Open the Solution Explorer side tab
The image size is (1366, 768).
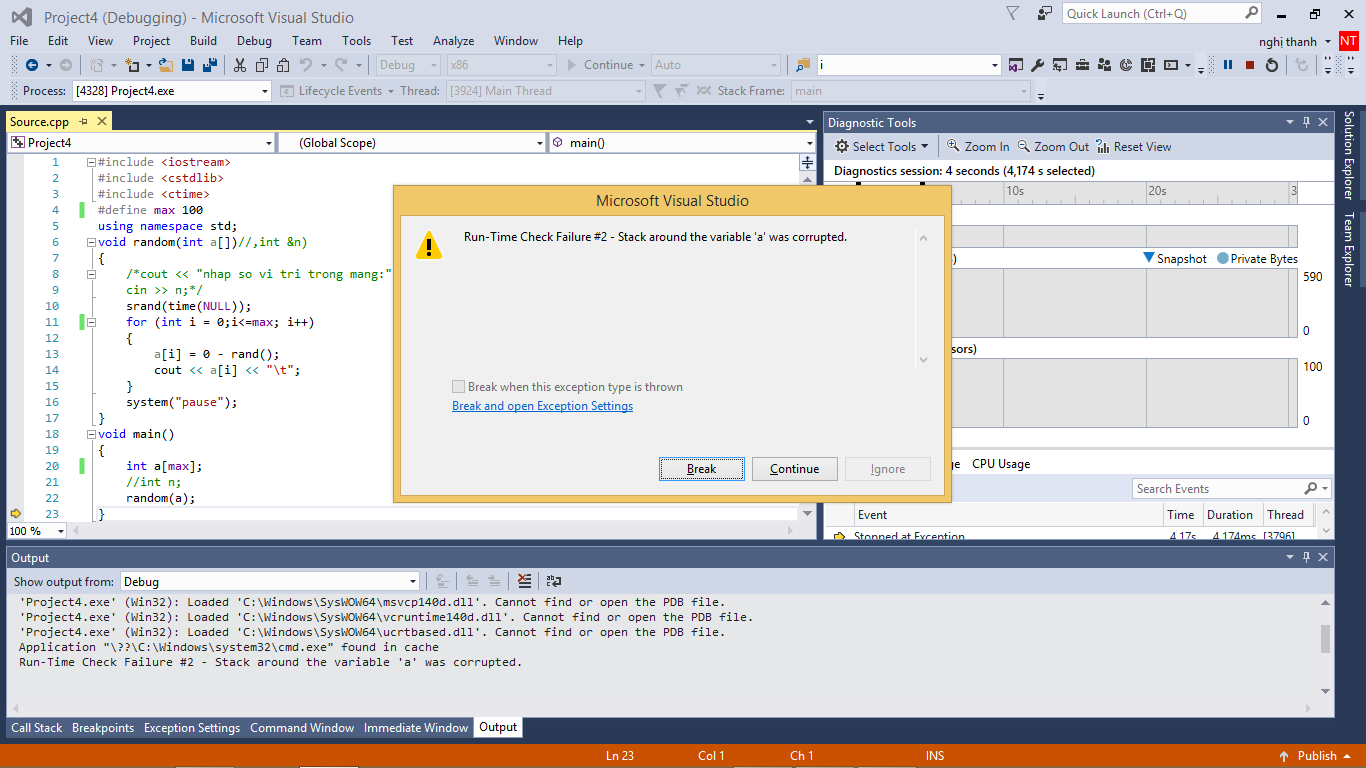(1349, 155)
